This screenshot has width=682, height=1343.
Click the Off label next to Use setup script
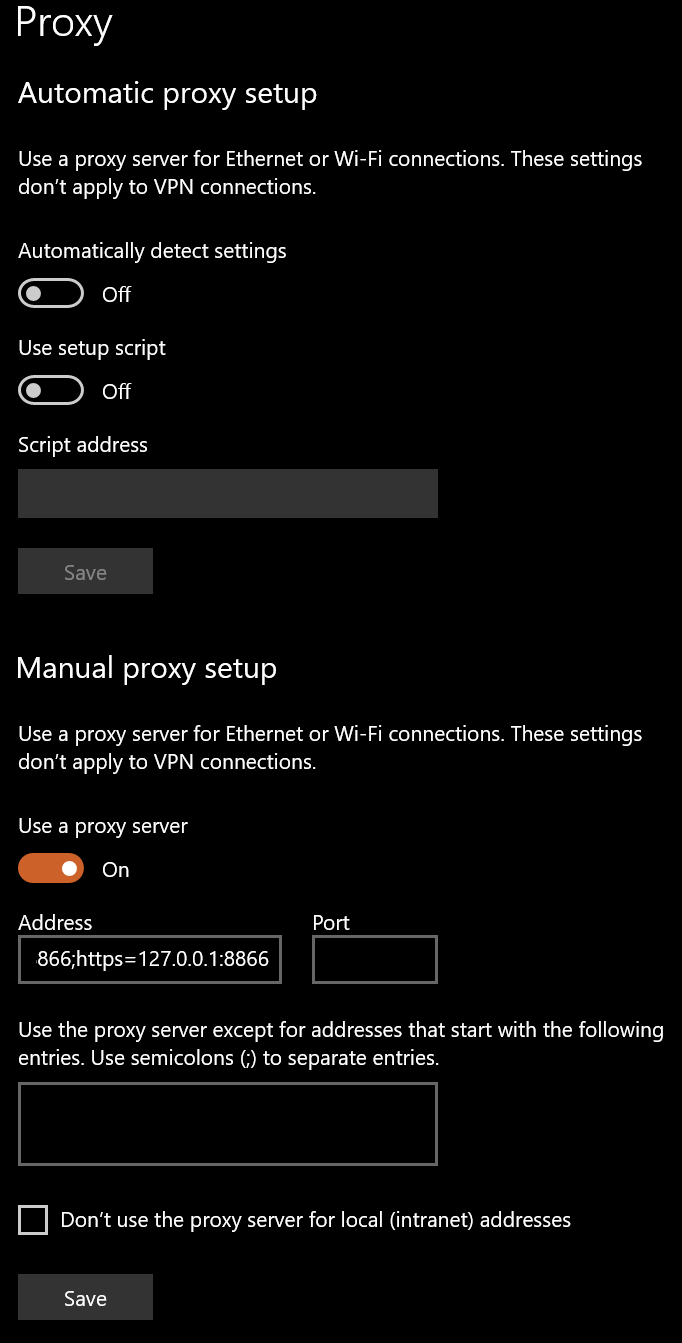(x=117, y=392)
